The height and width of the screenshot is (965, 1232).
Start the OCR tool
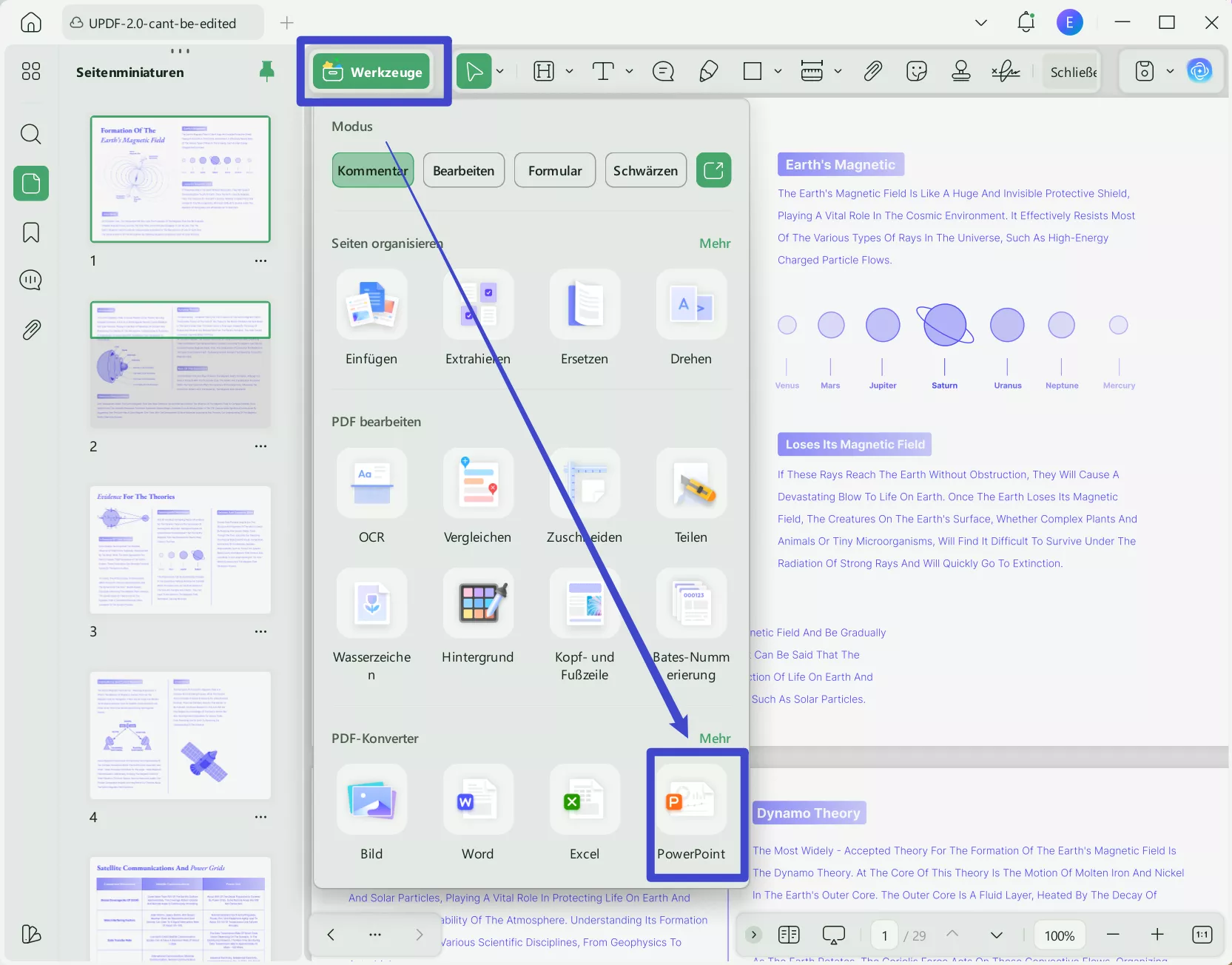[x=371, y=482]
